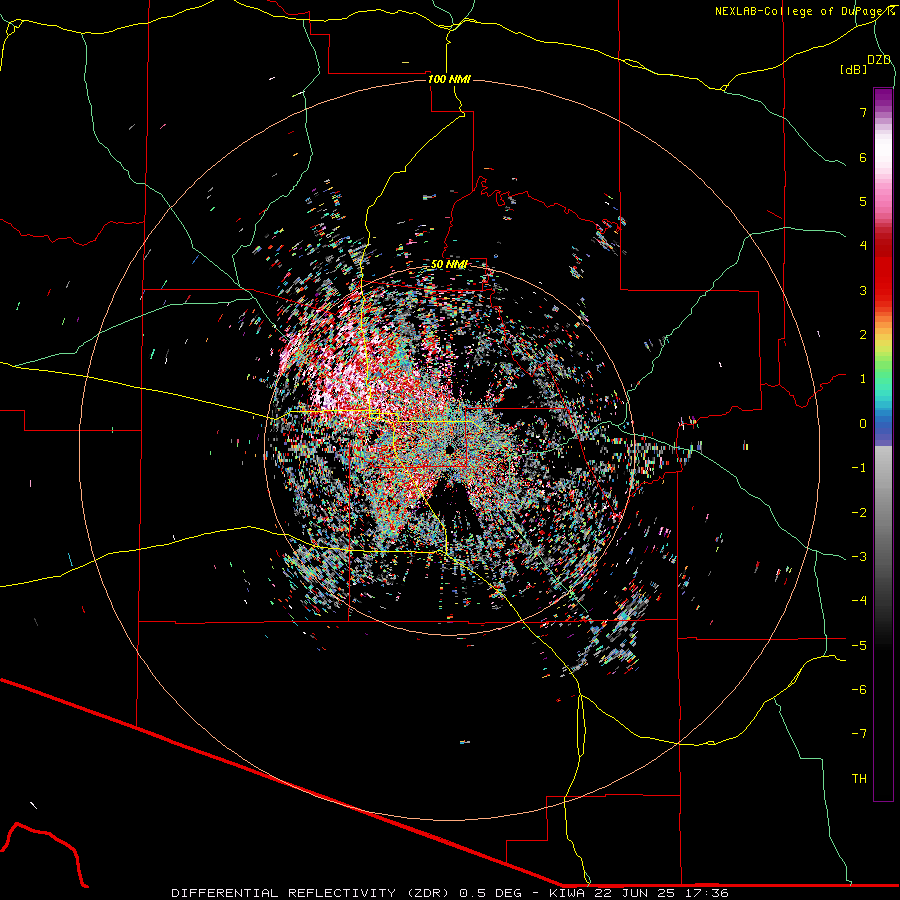
Task: Click the -7 dB scale value
Action: tap(859, 734)
